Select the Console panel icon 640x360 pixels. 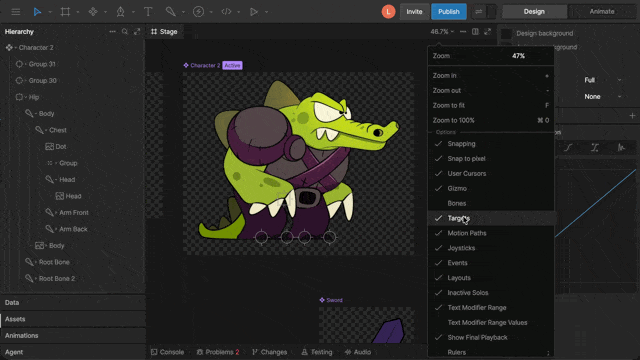pos(154,352)
